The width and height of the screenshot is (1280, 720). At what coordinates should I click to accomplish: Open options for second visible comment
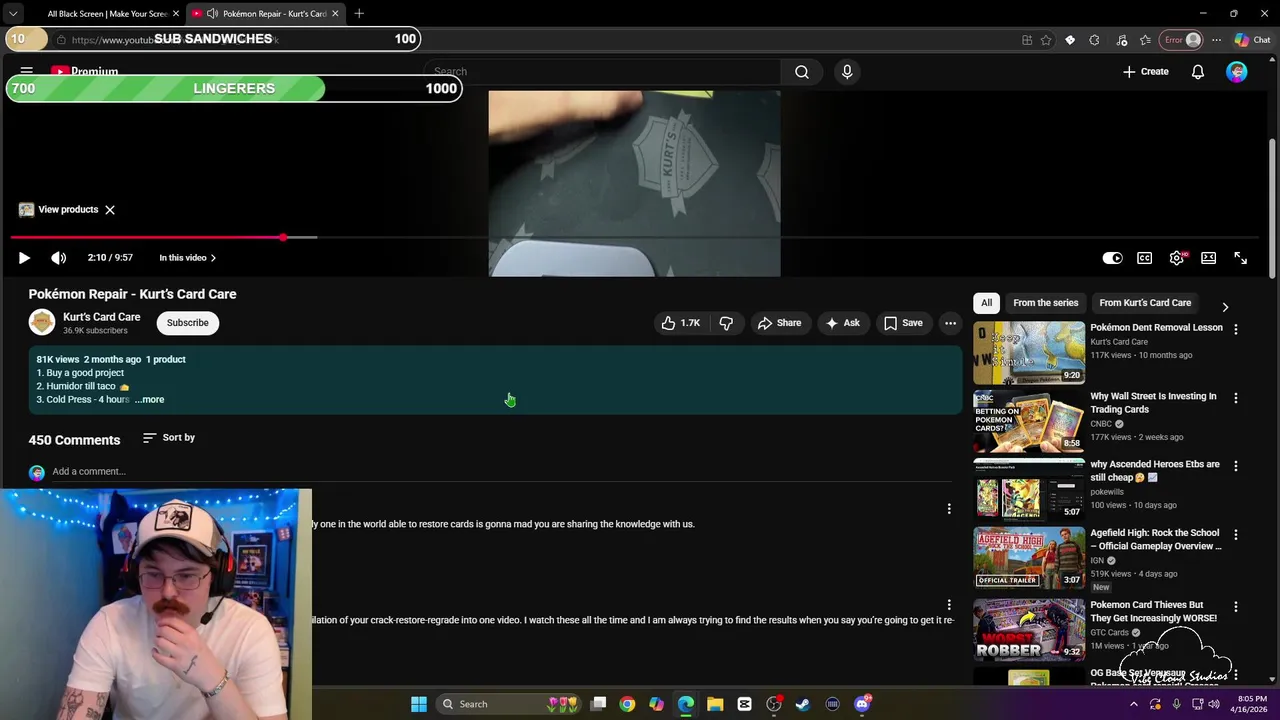(x=949, y=605)
